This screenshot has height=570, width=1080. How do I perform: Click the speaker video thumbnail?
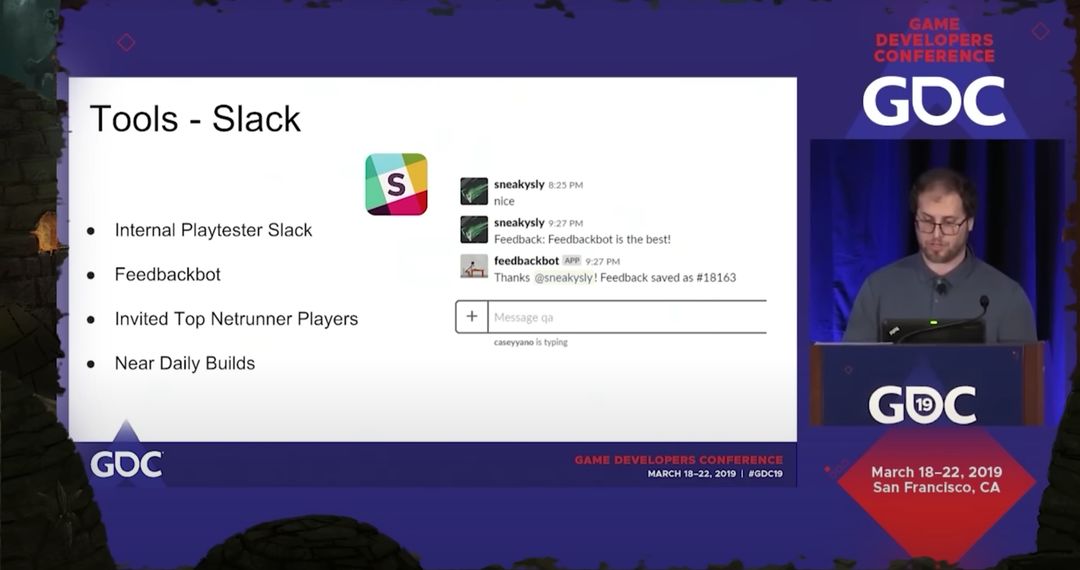coord(936,283)
